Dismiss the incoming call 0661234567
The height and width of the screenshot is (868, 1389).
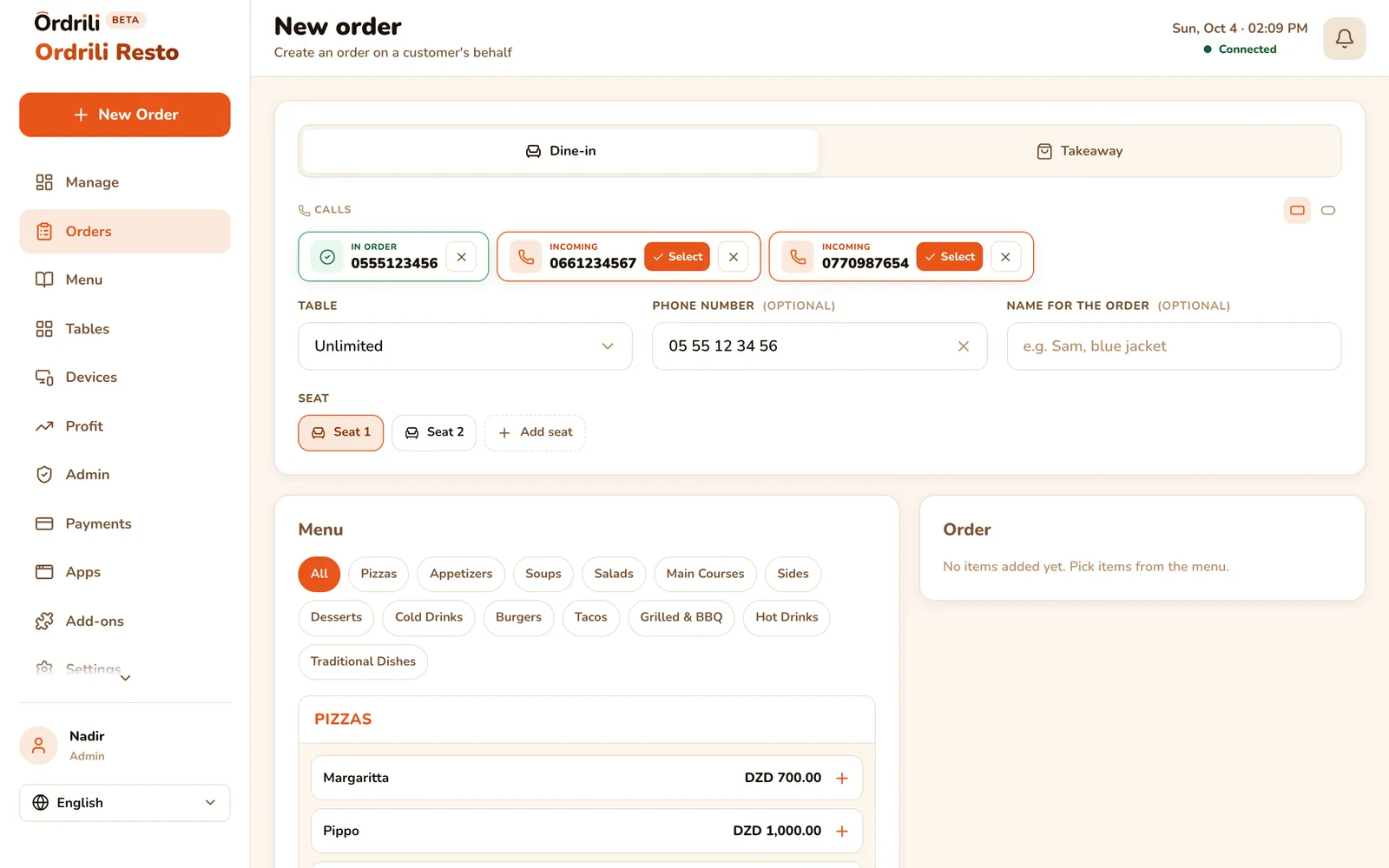point(734,257)
